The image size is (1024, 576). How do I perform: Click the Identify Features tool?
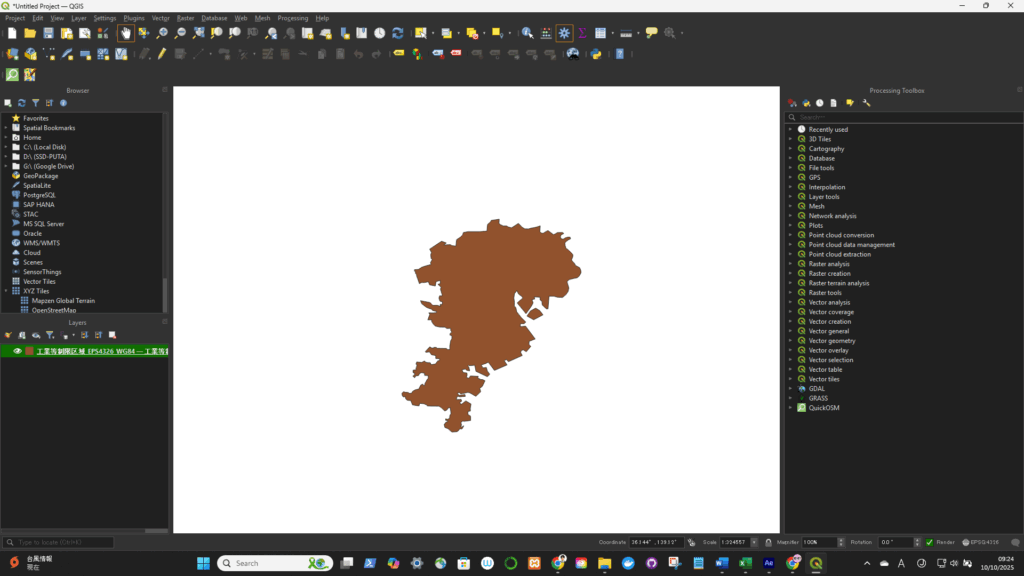pyautogui.click(x=527, y=33)
